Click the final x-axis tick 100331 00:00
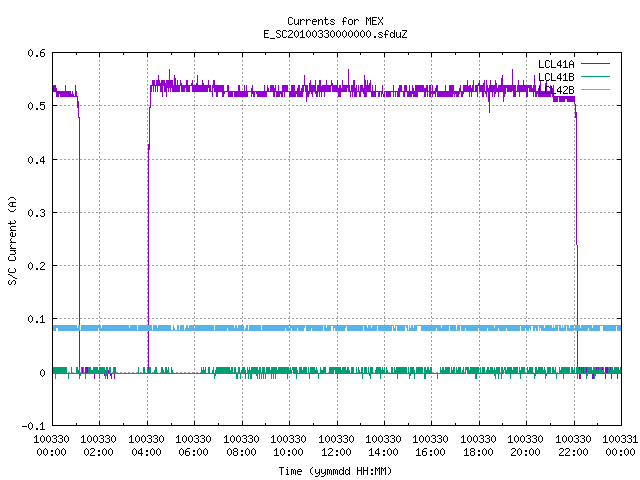 point(620,446)
